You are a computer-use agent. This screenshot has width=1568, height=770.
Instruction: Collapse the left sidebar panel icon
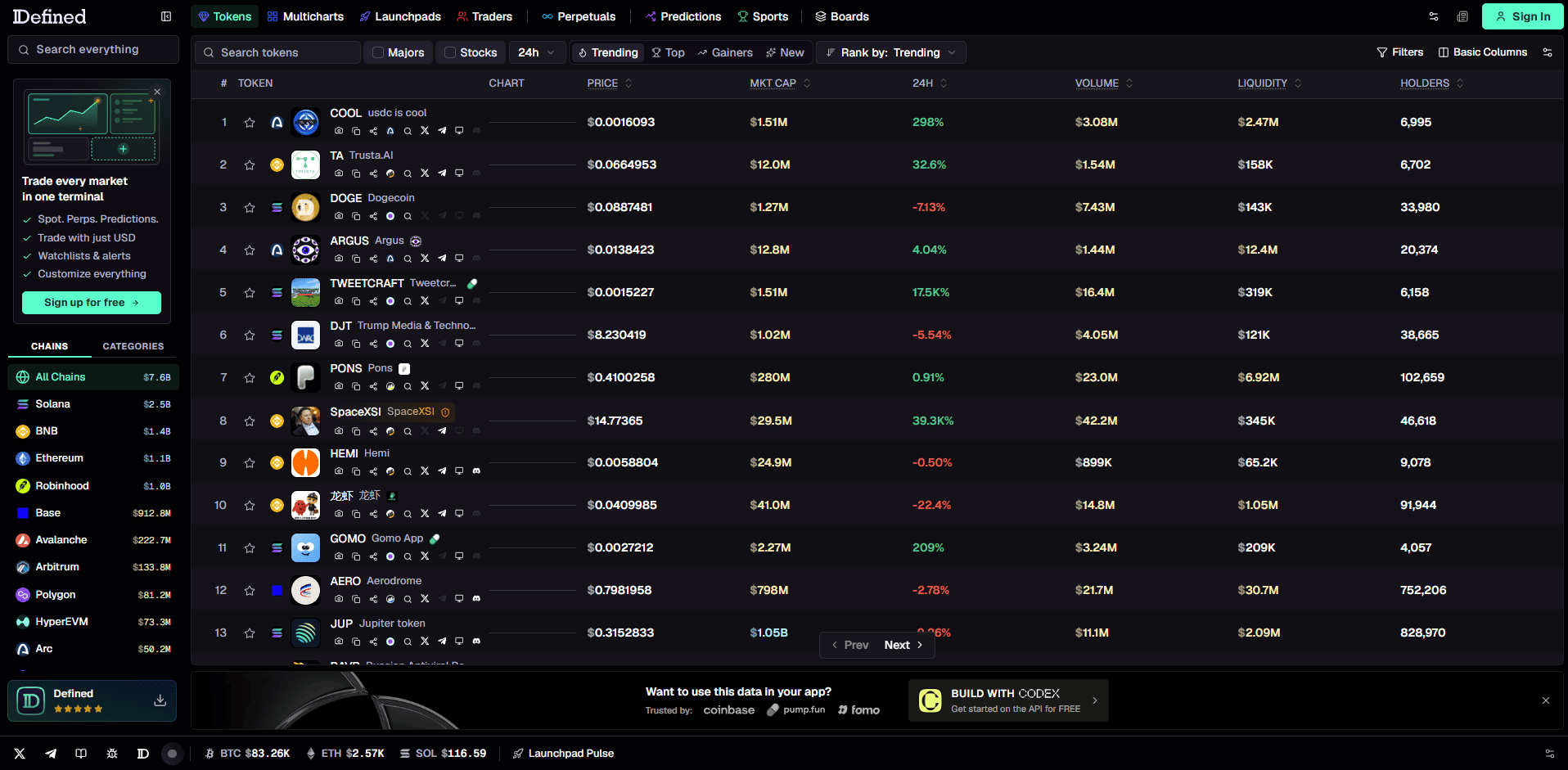166,16
